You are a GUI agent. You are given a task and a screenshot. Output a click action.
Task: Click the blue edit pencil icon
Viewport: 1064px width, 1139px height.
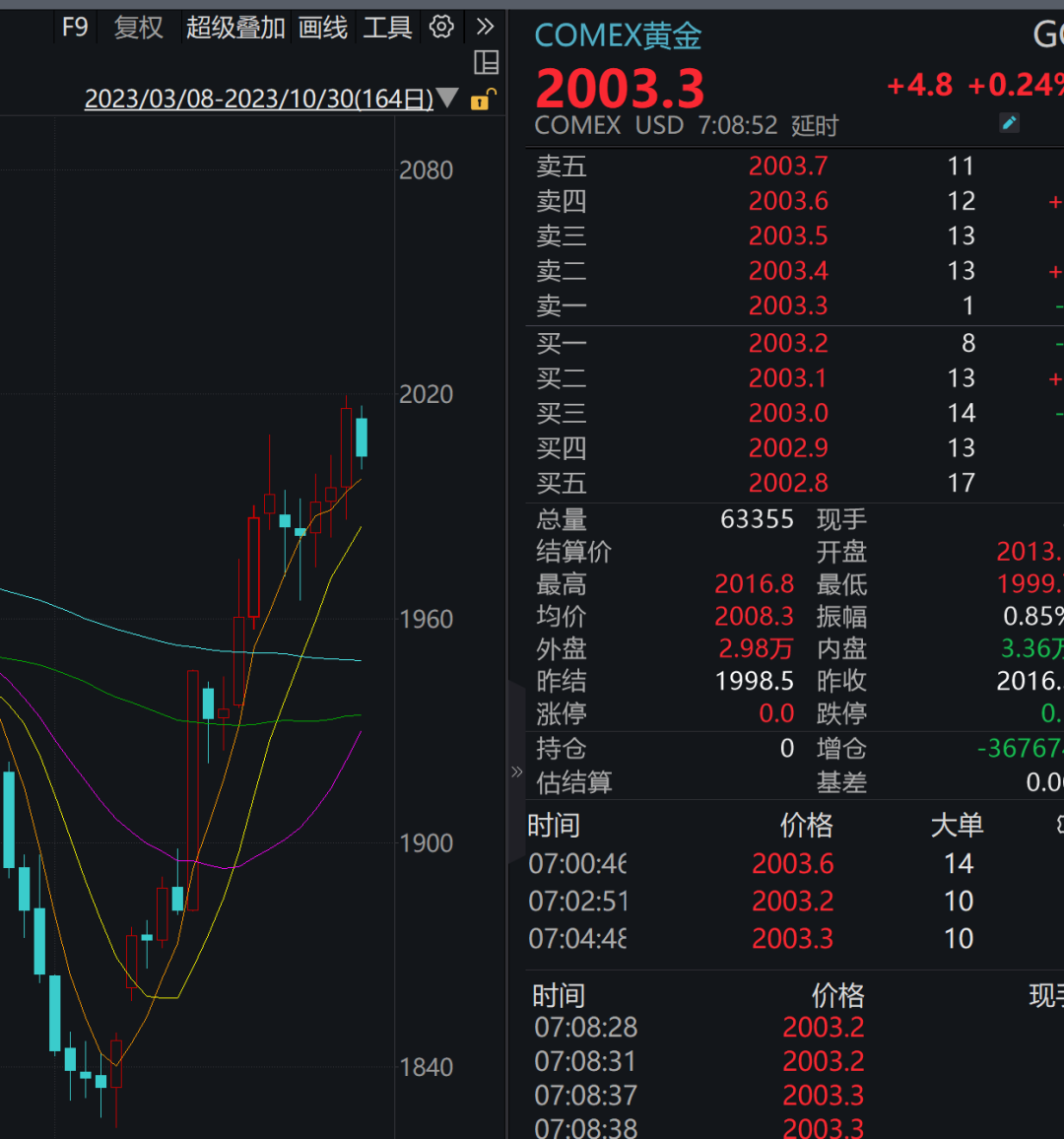pos(1009,123)
